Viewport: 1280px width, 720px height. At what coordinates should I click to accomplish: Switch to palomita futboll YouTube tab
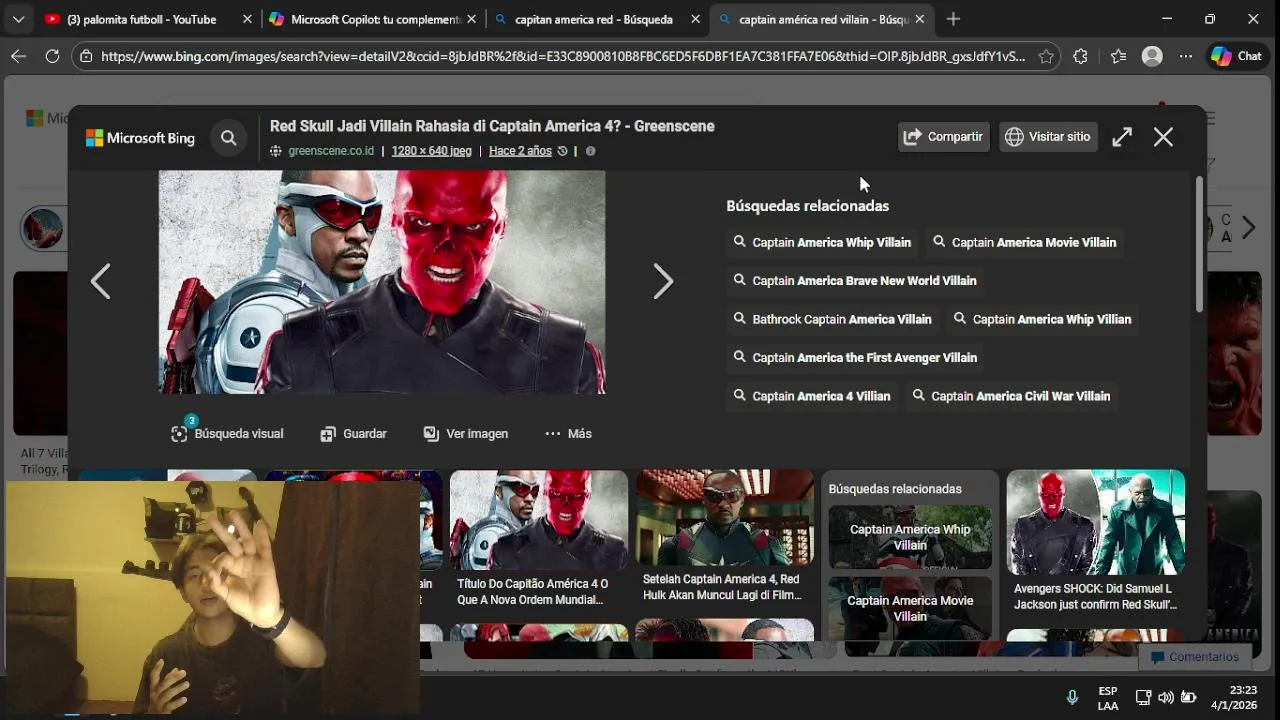click(141, 19)
